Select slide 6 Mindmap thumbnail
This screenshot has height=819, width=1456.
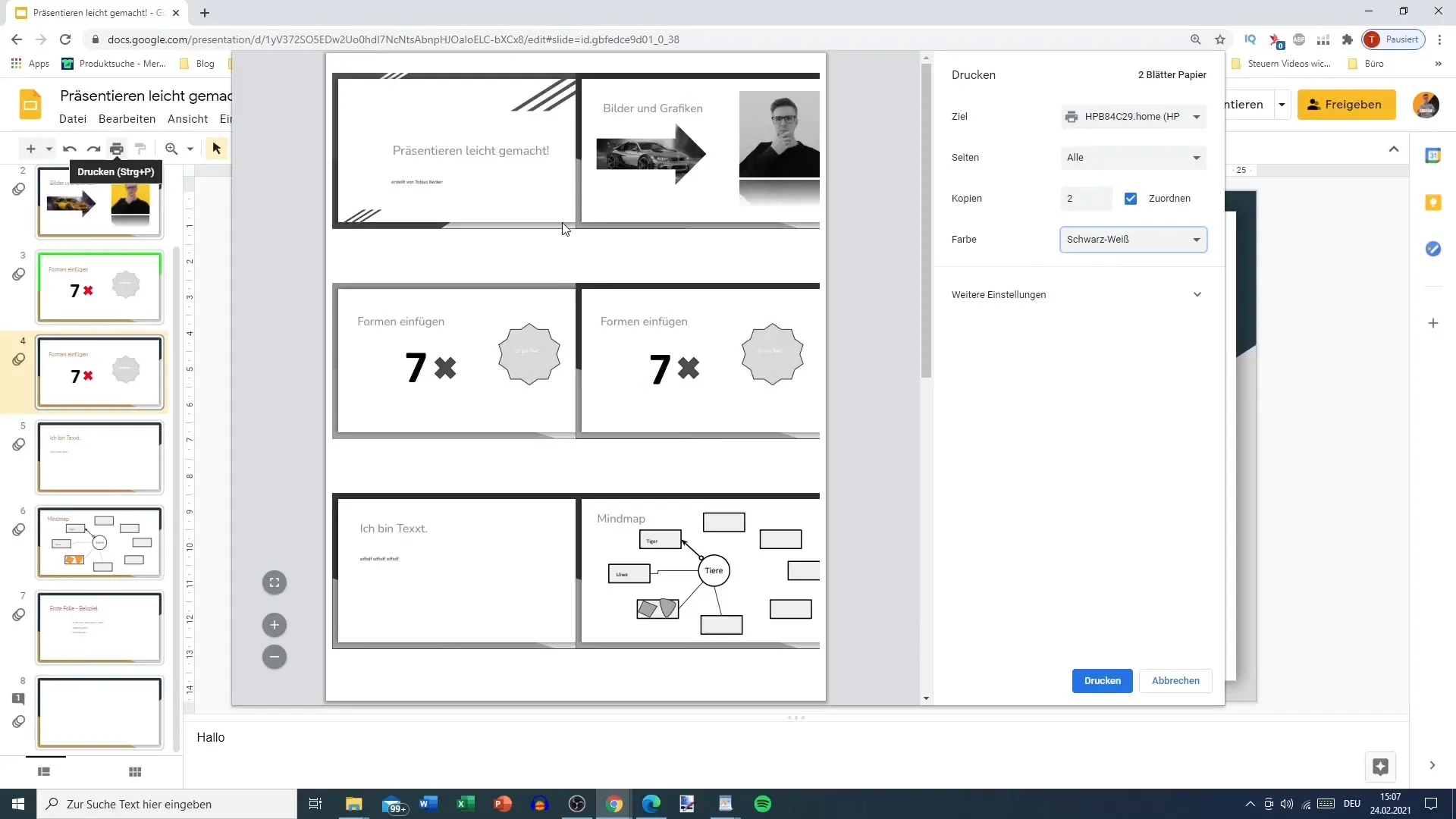[99, 543]
